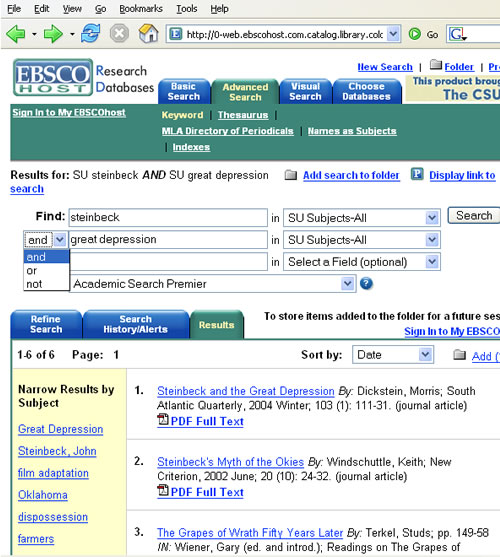Open the Academic Search Premier database dropdown

(x=347, y=284)
